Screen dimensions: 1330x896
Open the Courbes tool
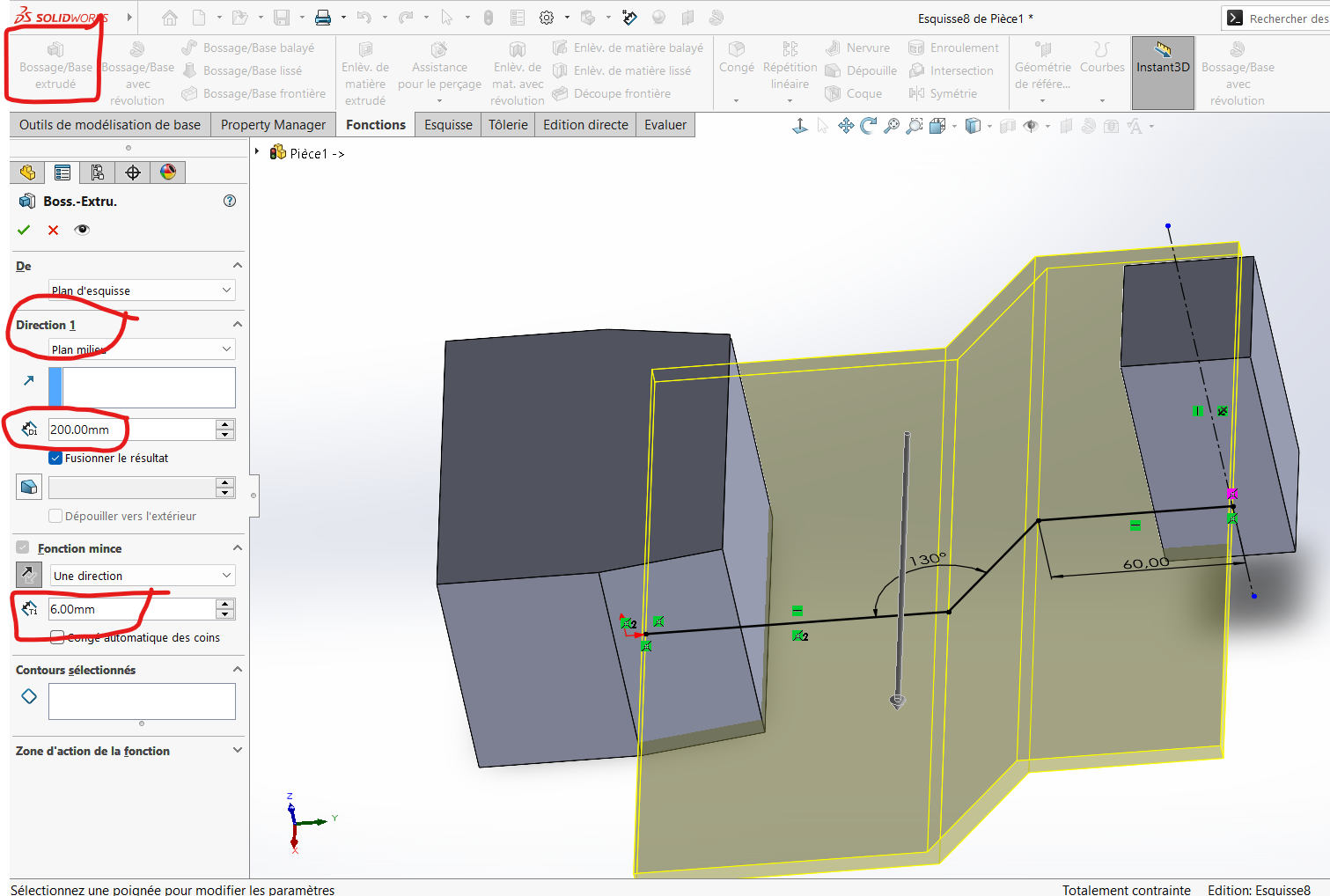(1102, 58)
